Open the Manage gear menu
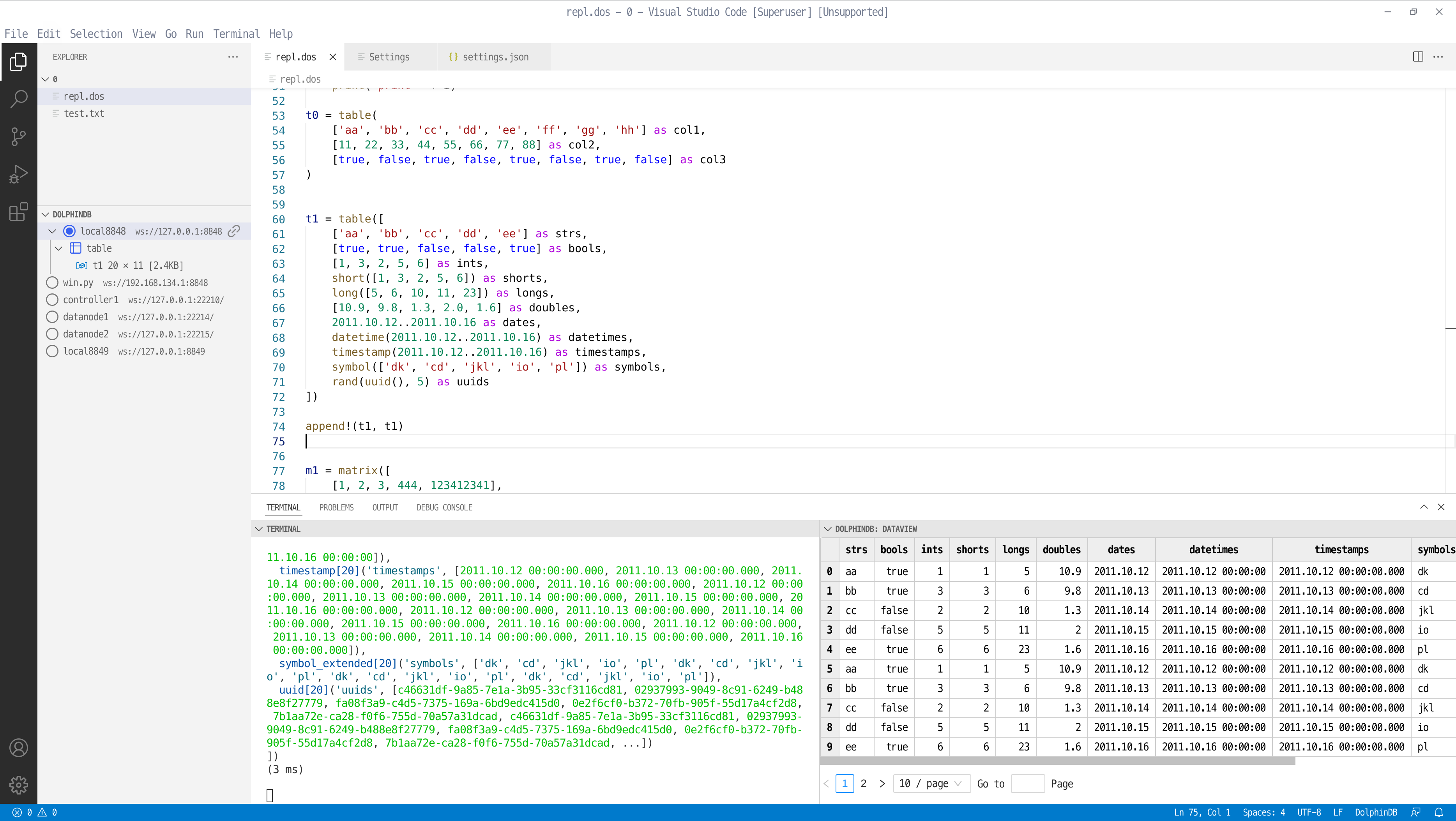This screenshot has width=1456, height=821. [x=19, y=785]
